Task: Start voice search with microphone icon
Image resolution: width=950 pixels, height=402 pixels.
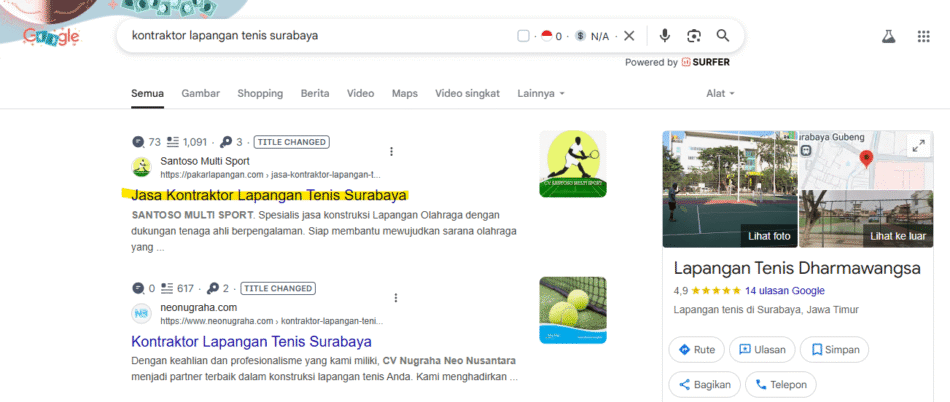Action: [x=664, y=36]
